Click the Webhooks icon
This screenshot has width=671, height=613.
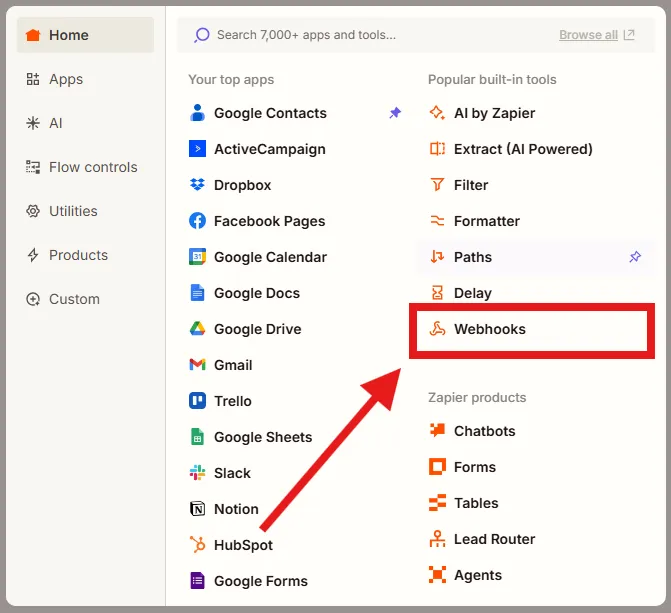point(437,329)
